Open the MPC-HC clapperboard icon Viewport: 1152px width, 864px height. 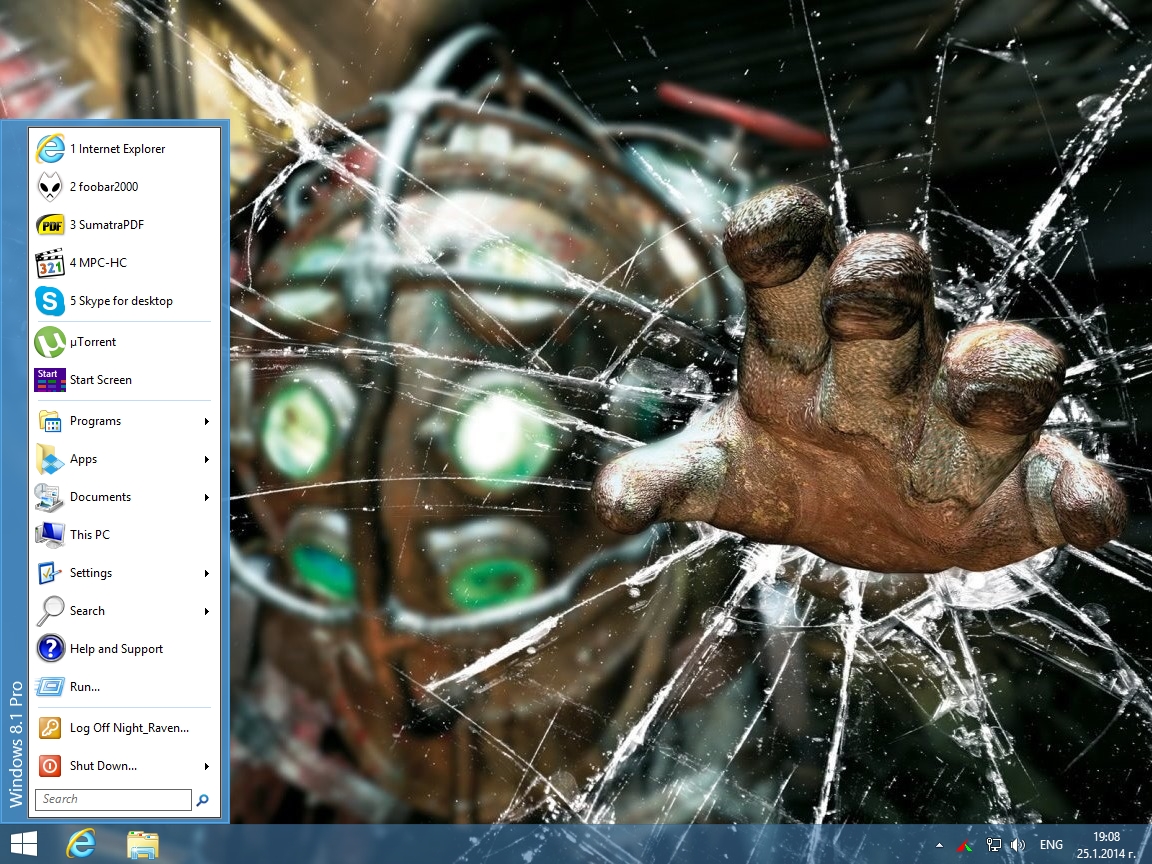pos(50,263)
